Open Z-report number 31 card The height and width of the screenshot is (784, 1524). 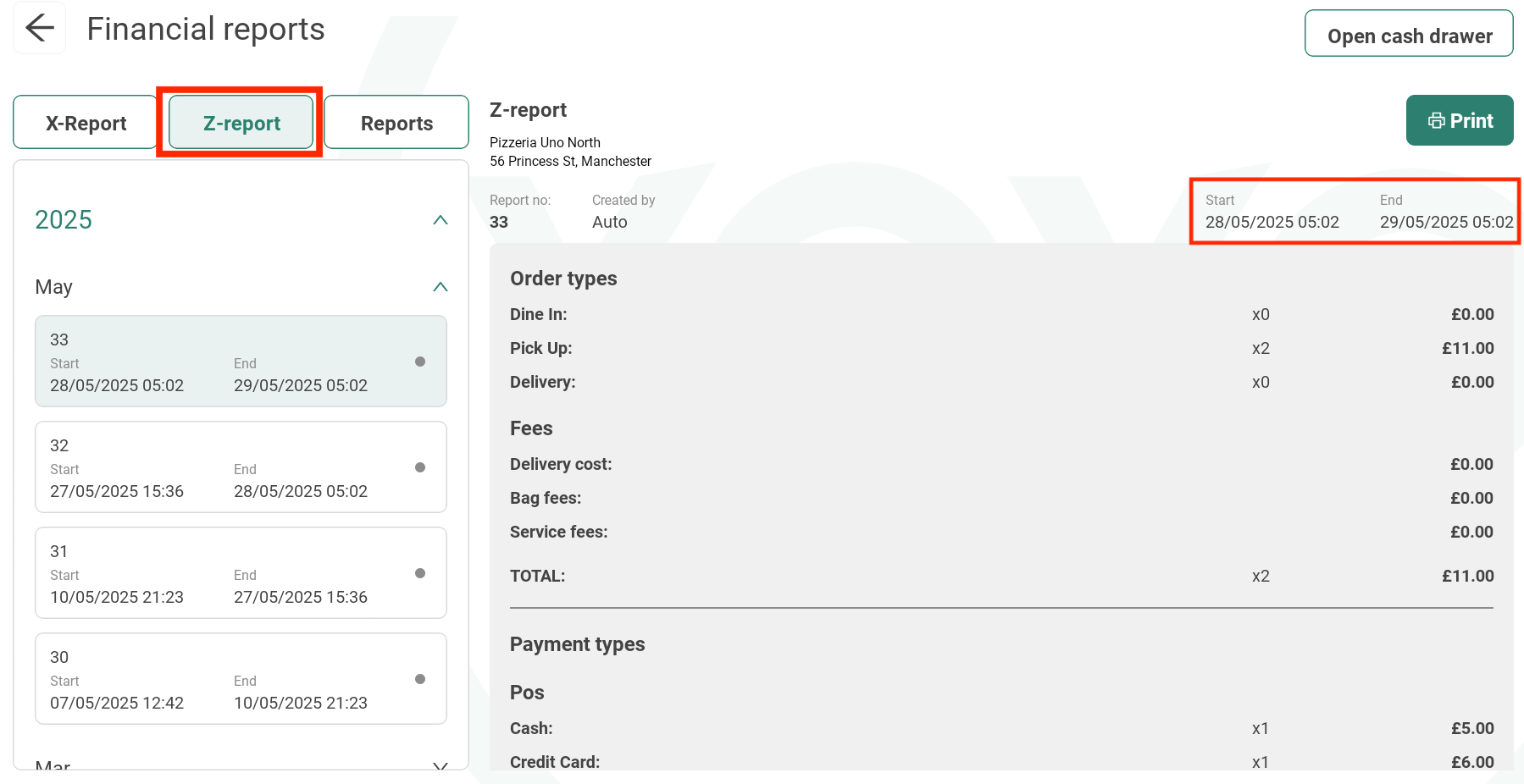tap(241, 573)
